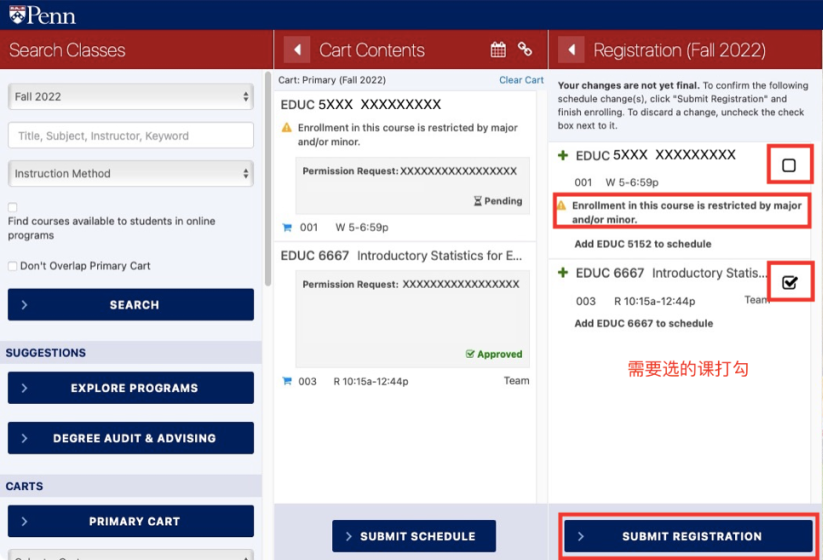Click the share link icon in Cart Contents
This screenshot has height=560, width=823.
coord(525,49)
